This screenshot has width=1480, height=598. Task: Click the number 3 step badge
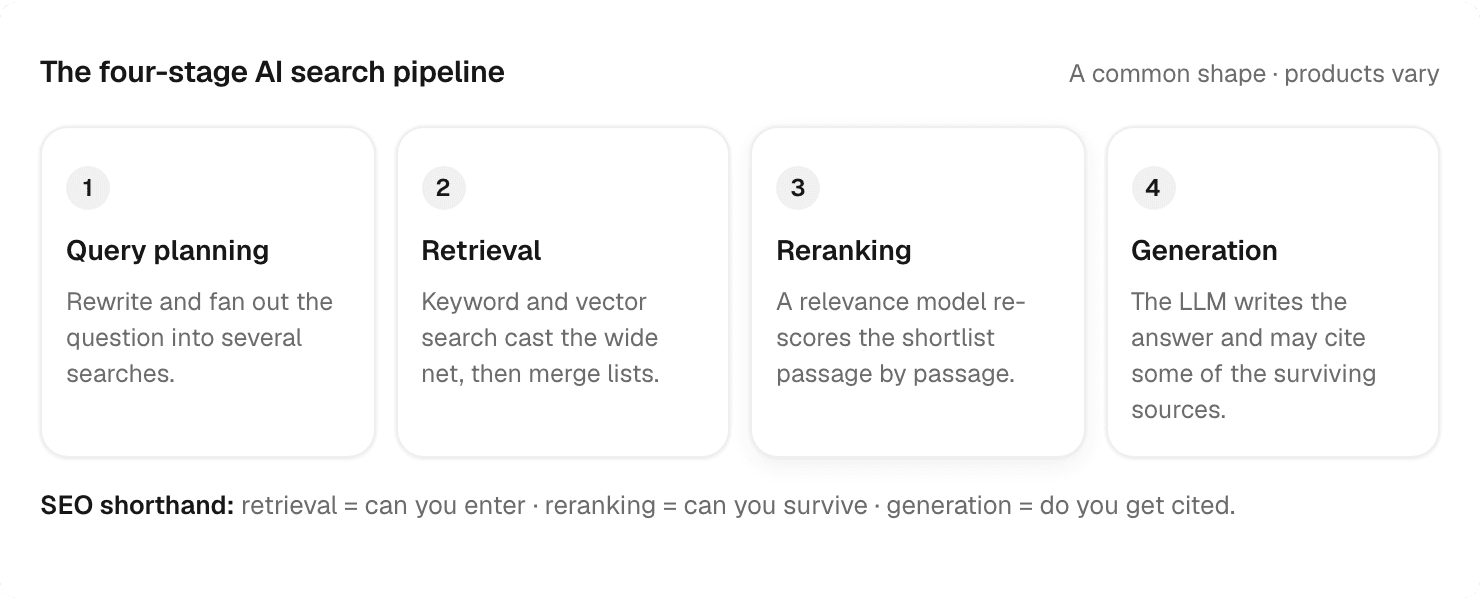798,188
